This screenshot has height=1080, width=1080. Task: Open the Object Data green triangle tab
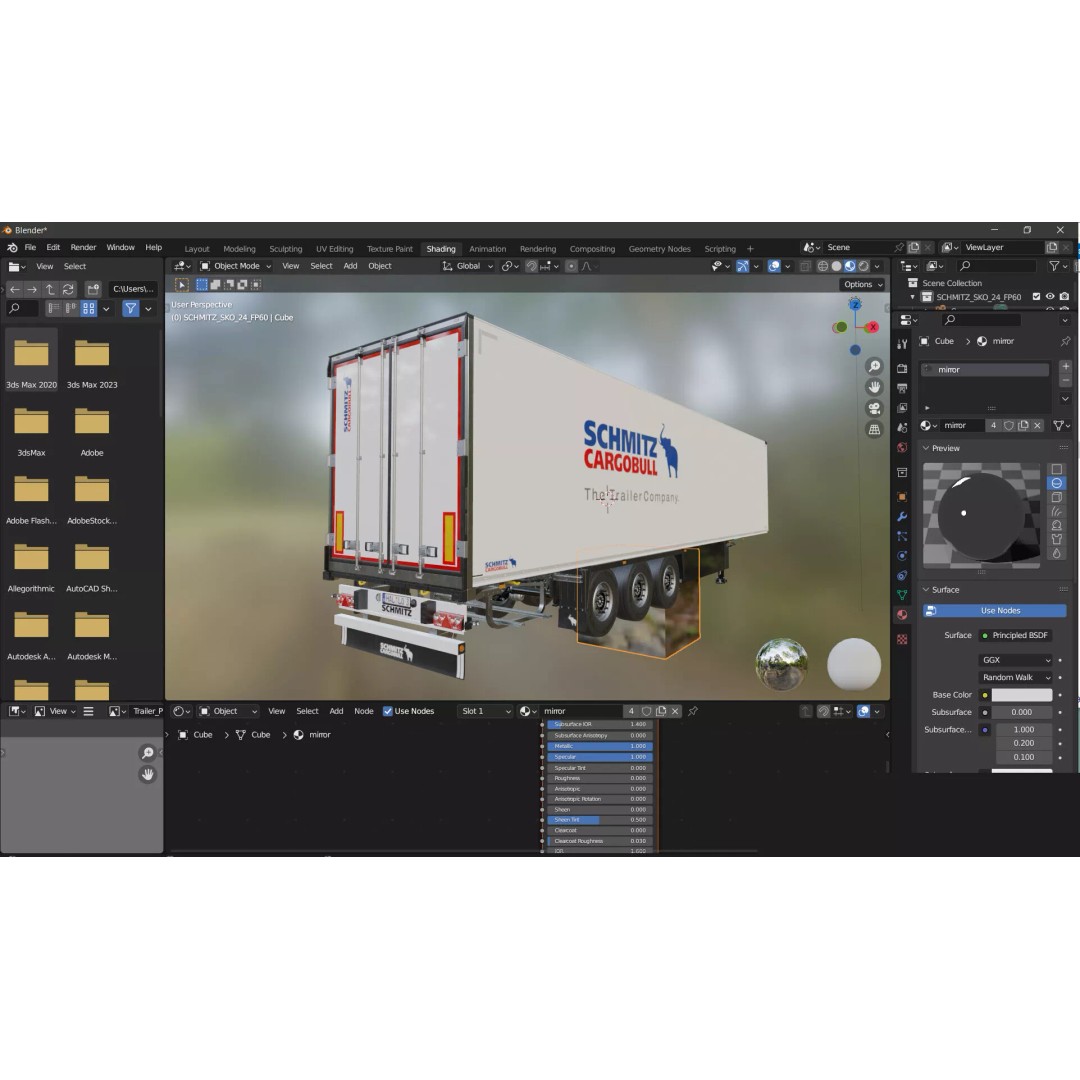pos(902,595)
